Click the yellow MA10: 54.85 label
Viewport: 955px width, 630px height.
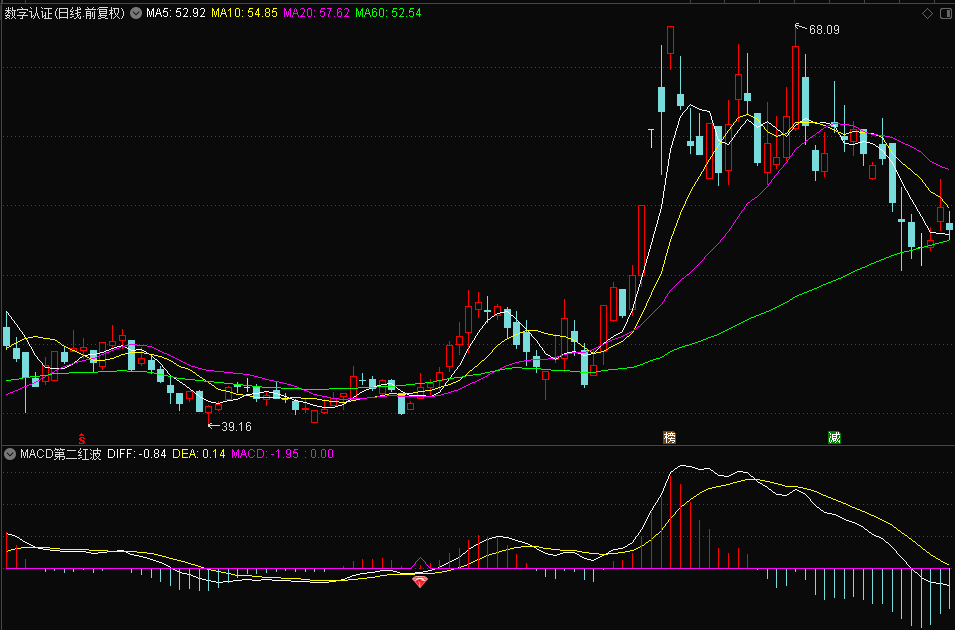tap(244, 14)
